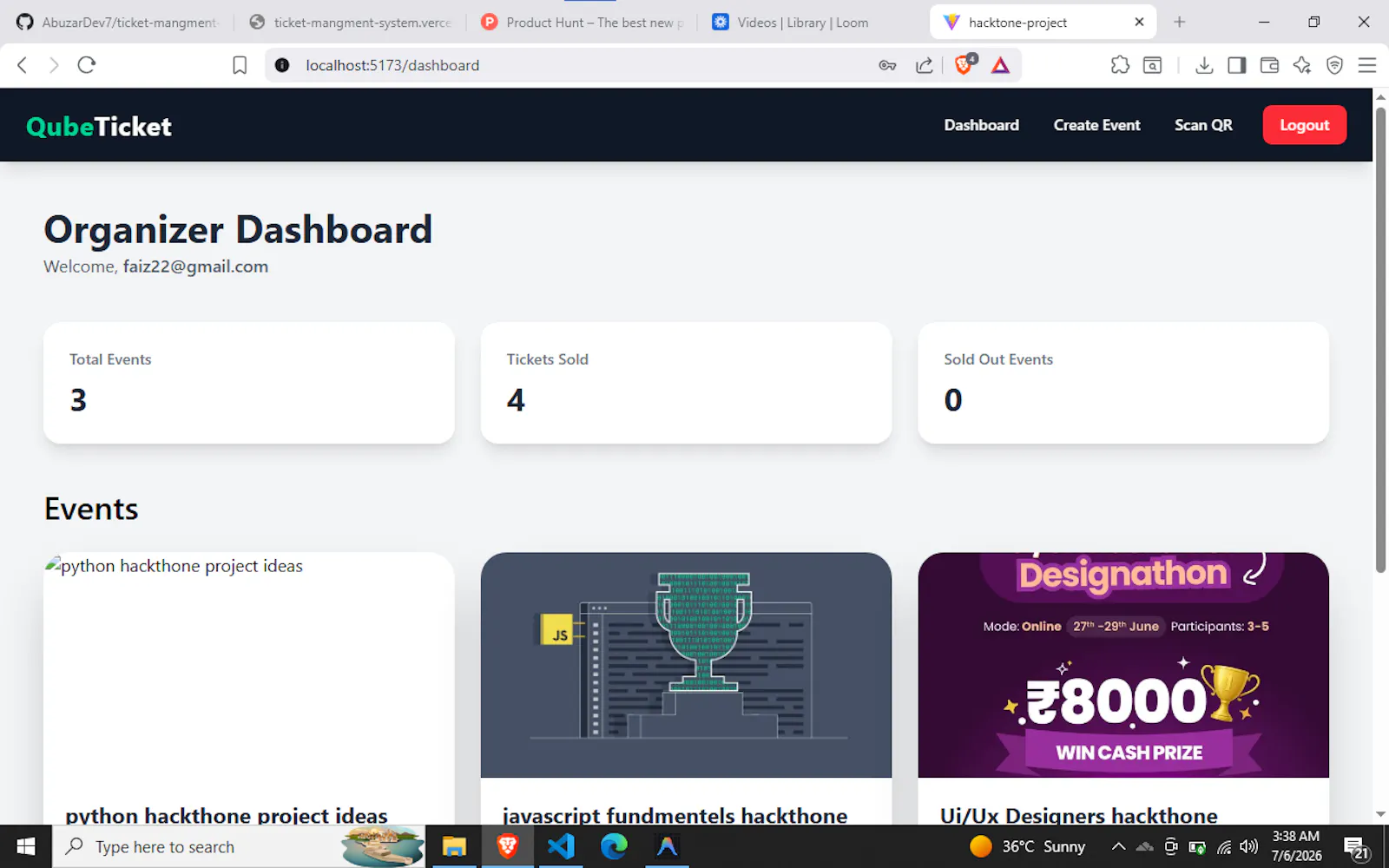Viewport: 1389px width, 868px height.
Task: Reload the dashboard page
Action: 86,65
